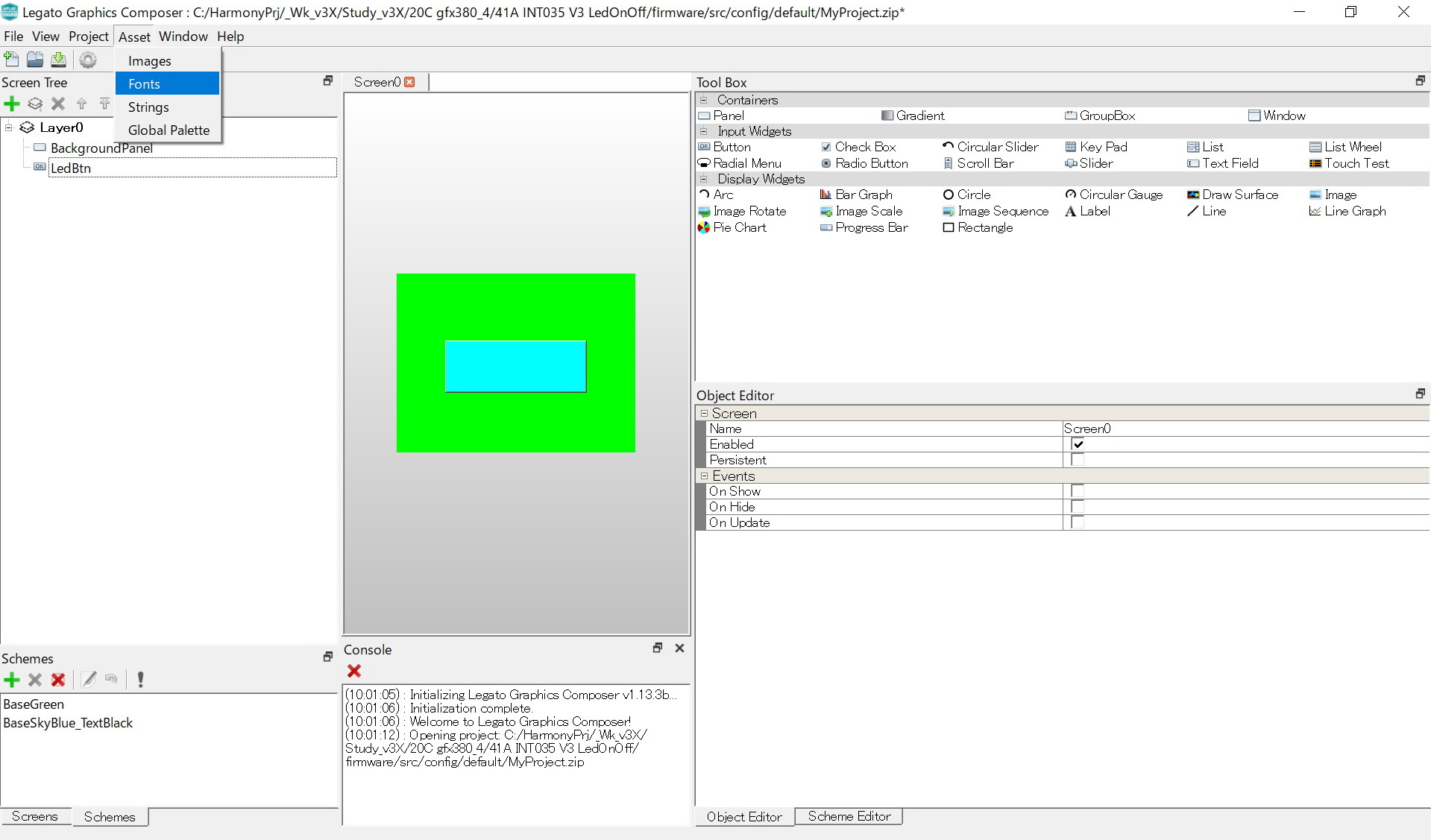The width and height of the screenshot is (1431, 840).
Task: Click the save project toolbar icon
Action: (58, 60)
